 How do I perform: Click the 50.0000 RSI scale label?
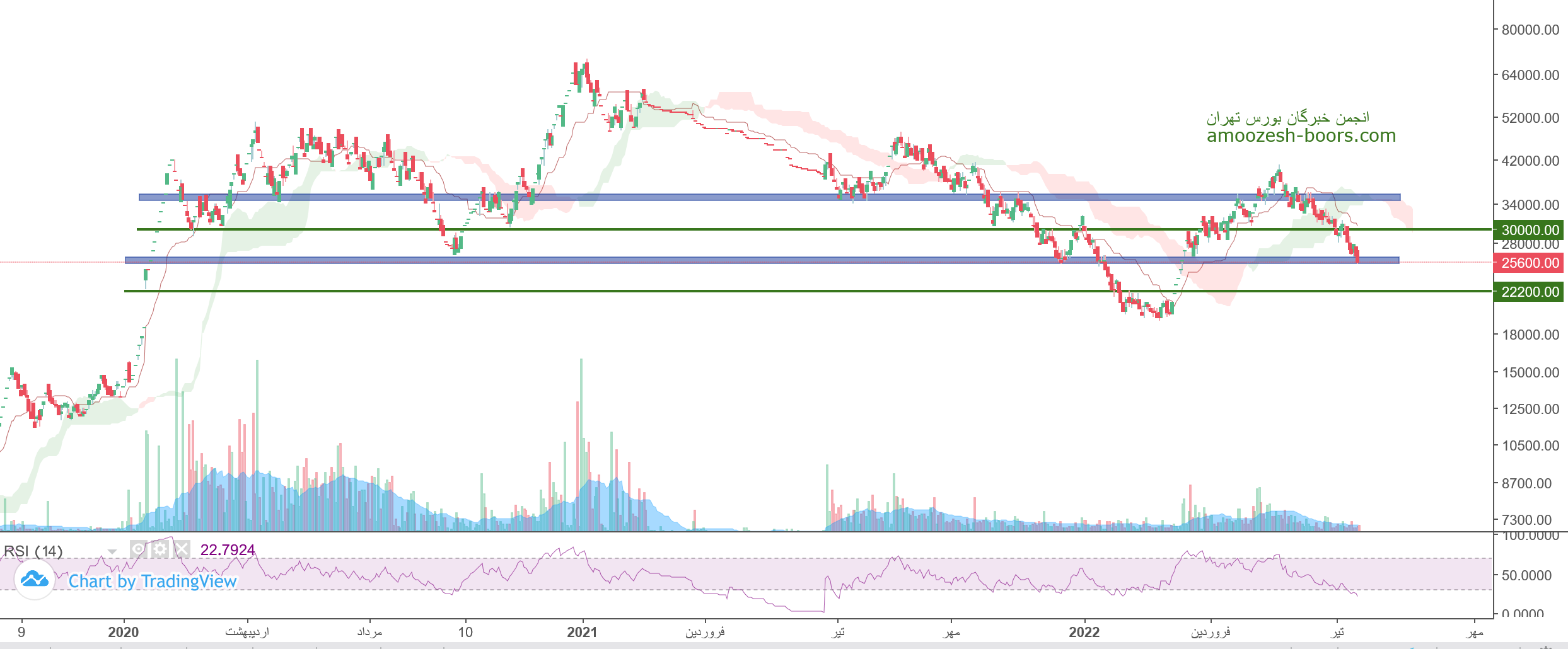(x=1526, y=575)
